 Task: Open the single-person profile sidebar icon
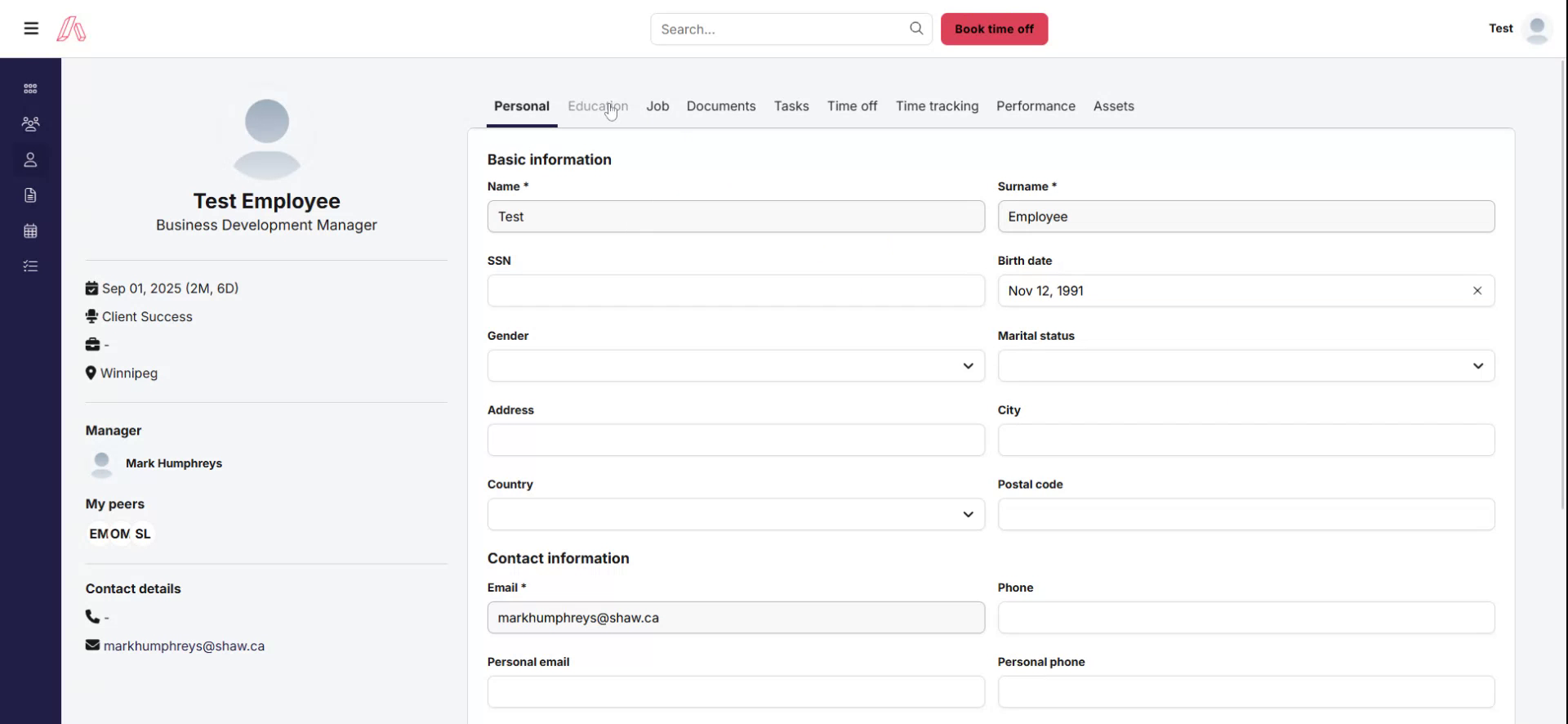coord(30,159)
